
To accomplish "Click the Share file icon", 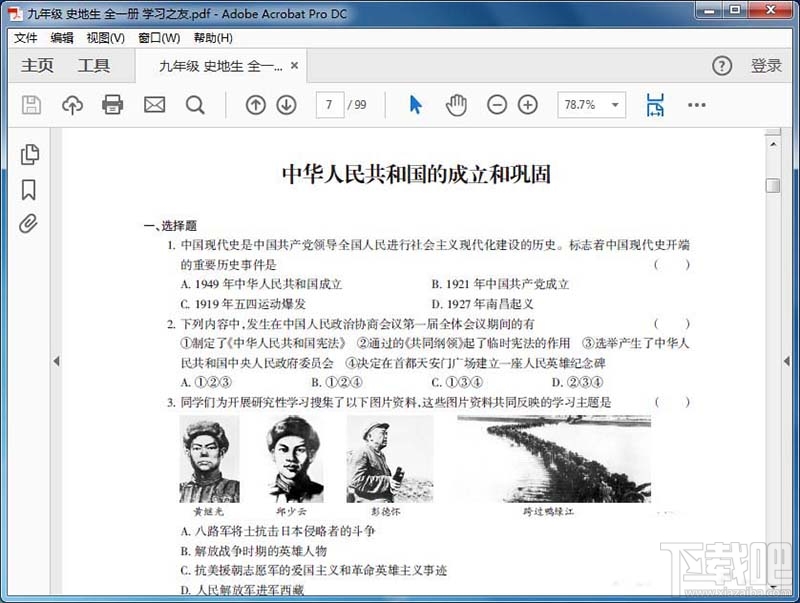I will [x=71, y=104].
